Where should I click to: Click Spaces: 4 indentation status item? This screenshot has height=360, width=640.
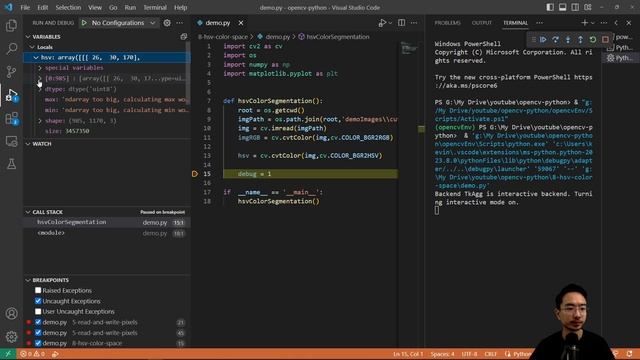tap(442, 354)
